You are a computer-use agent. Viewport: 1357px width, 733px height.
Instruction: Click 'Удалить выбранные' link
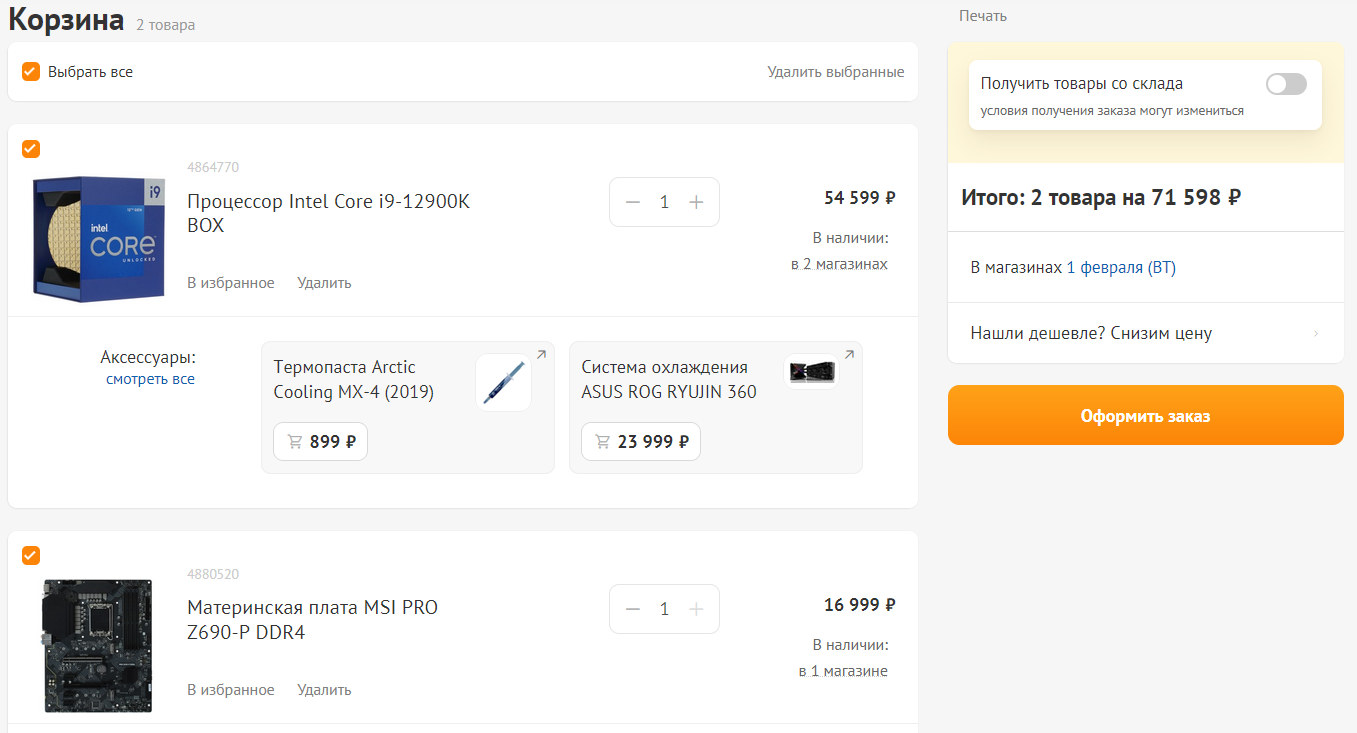tap(836, 72)
